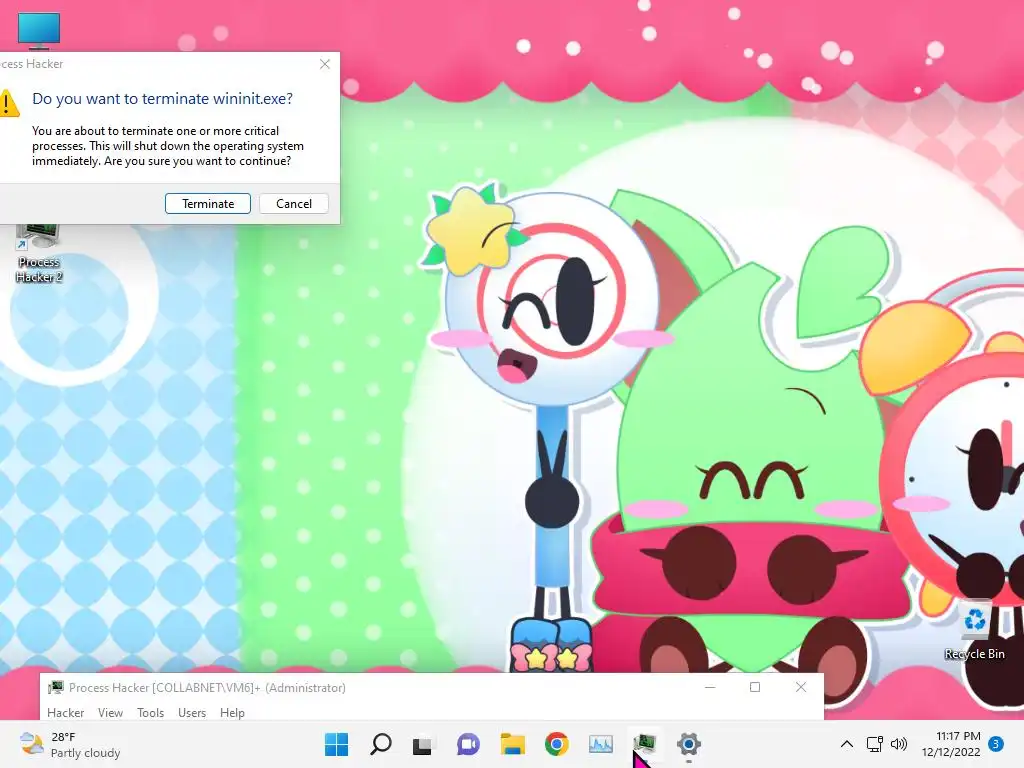1024x768 pixels.
Task: Click the warning icon in the dialog
Action: tap(9, 103)
